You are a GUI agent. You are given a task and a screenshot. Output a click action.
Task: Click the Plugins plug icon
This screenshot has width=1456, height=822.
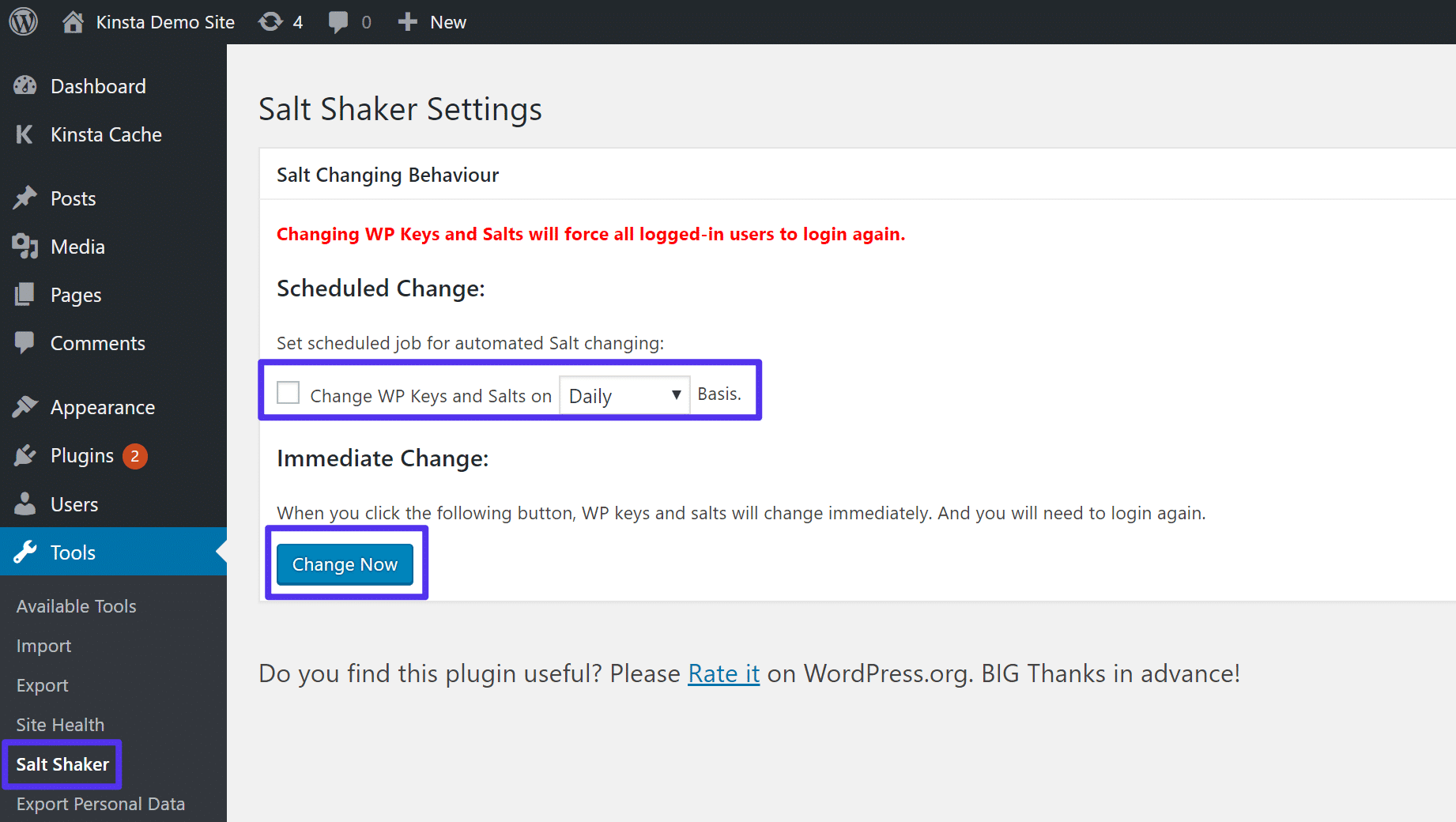pyautogui.click(x=25, y=454)
